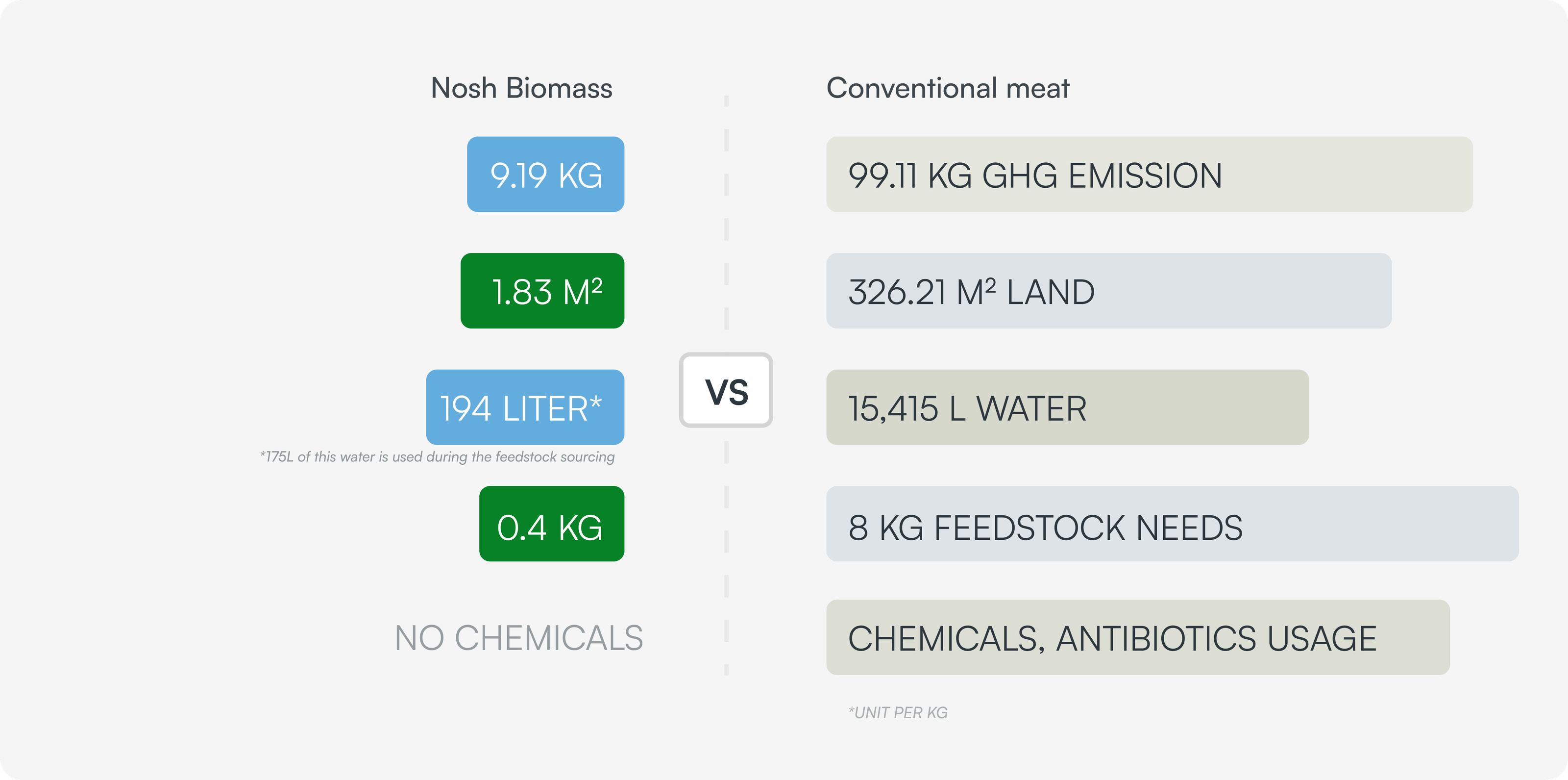Click the 8 KG FEEDSTOCK NEEDS bar

pos(1173,524)
